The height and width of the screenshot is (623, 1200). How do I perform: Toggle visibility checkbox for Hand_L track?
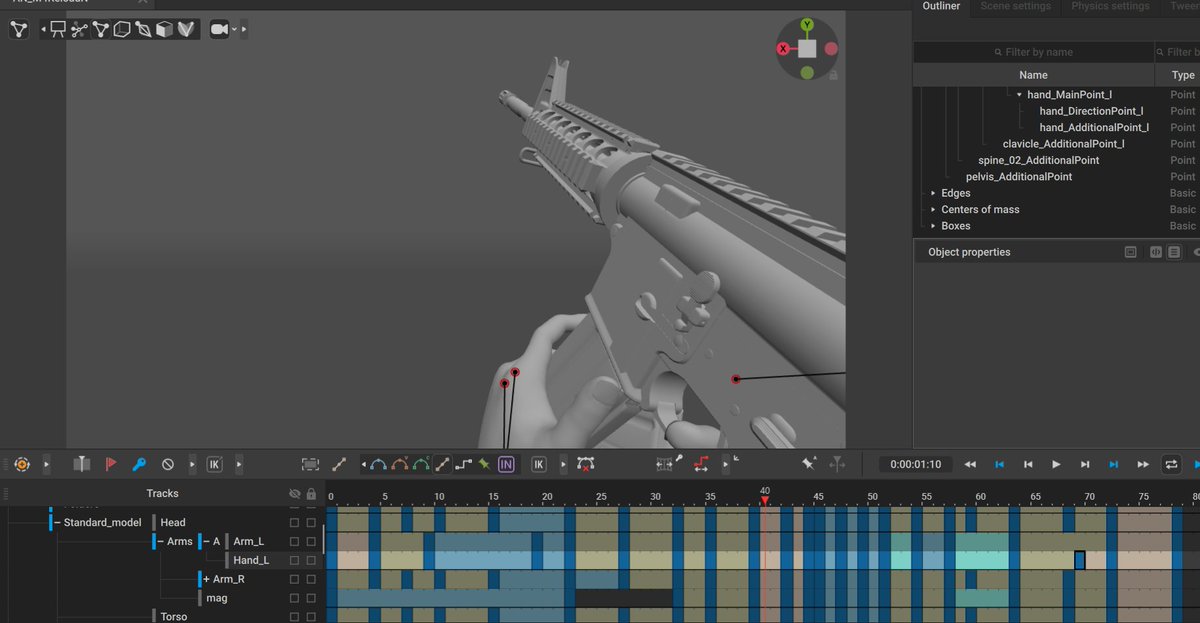coord(294,560)
